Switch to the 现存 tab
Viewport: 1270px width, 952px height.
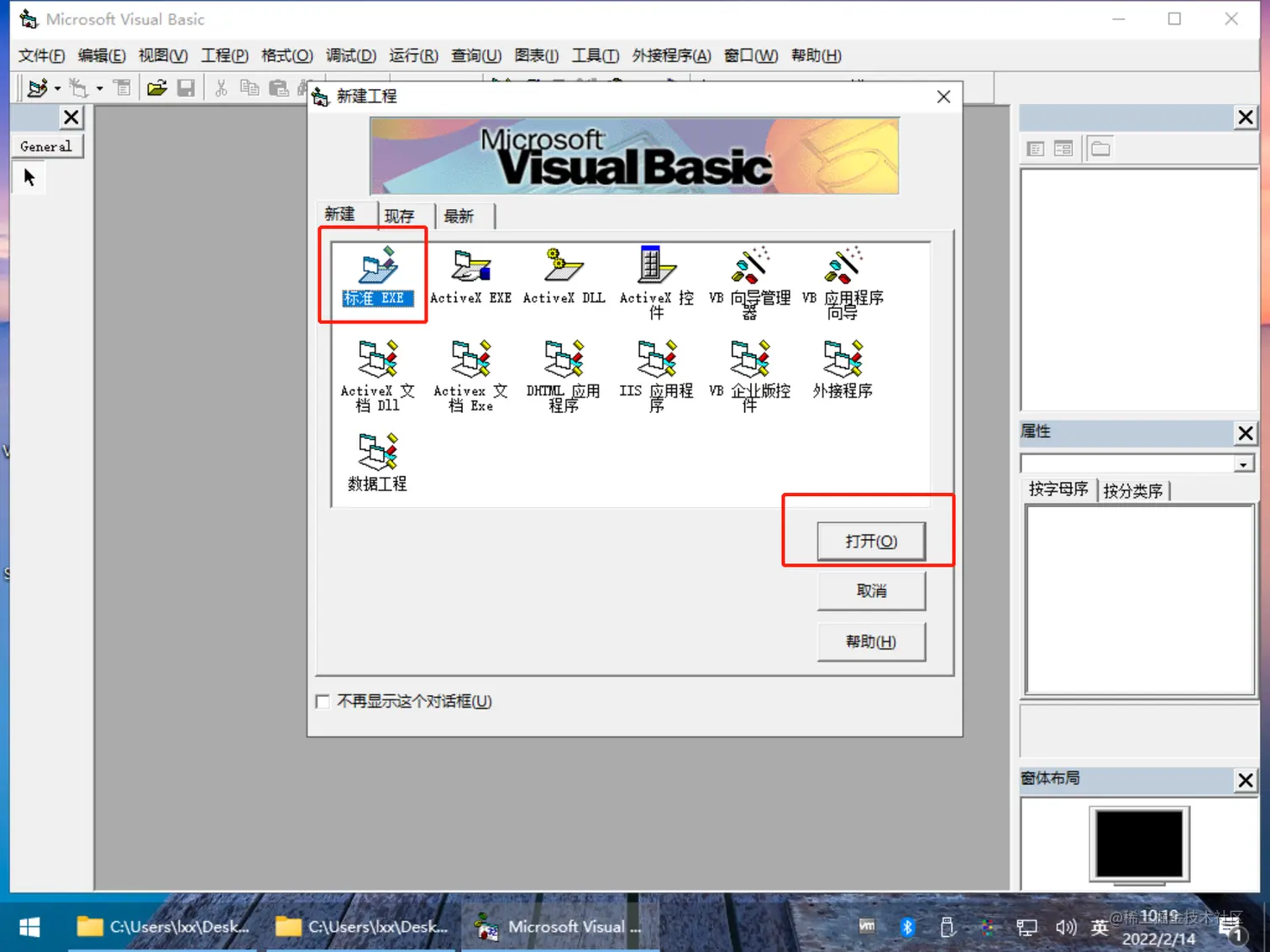(x=407, y=216)
